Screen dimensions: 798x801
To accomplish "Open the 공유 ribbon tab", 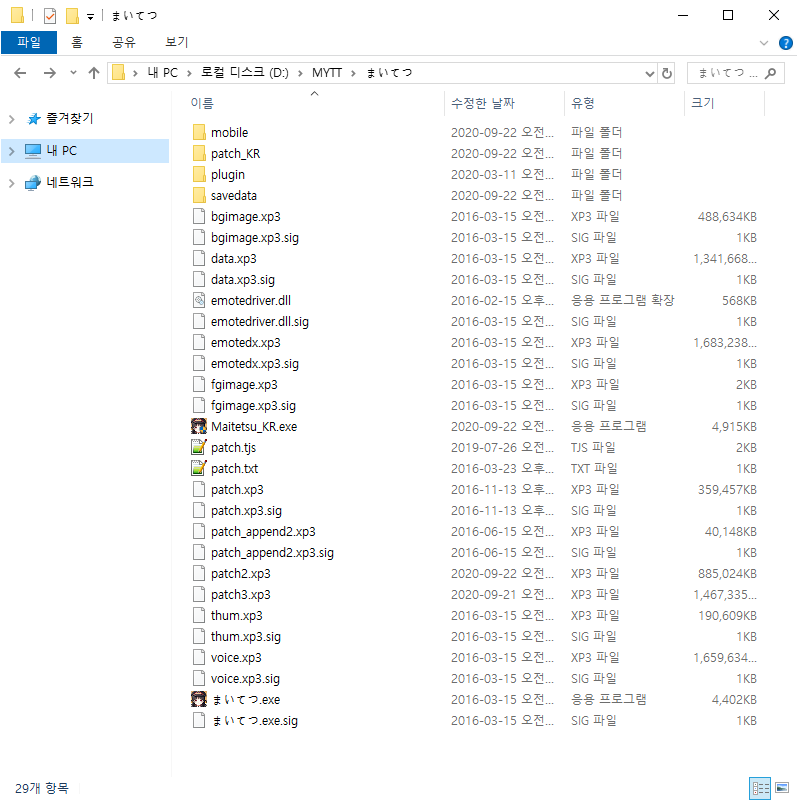I will [124, 42].
